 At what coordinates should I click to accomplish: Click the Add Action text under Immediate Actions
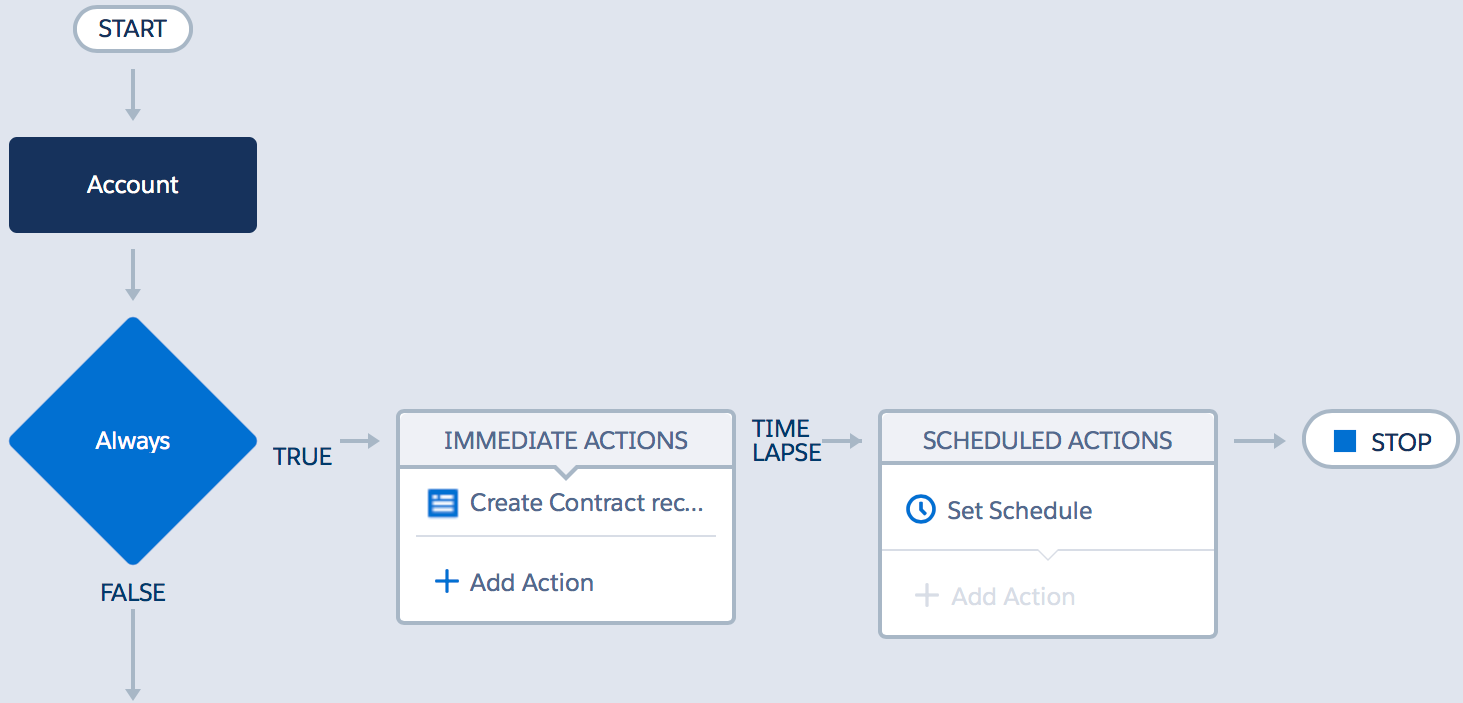[x=531, y=583]
